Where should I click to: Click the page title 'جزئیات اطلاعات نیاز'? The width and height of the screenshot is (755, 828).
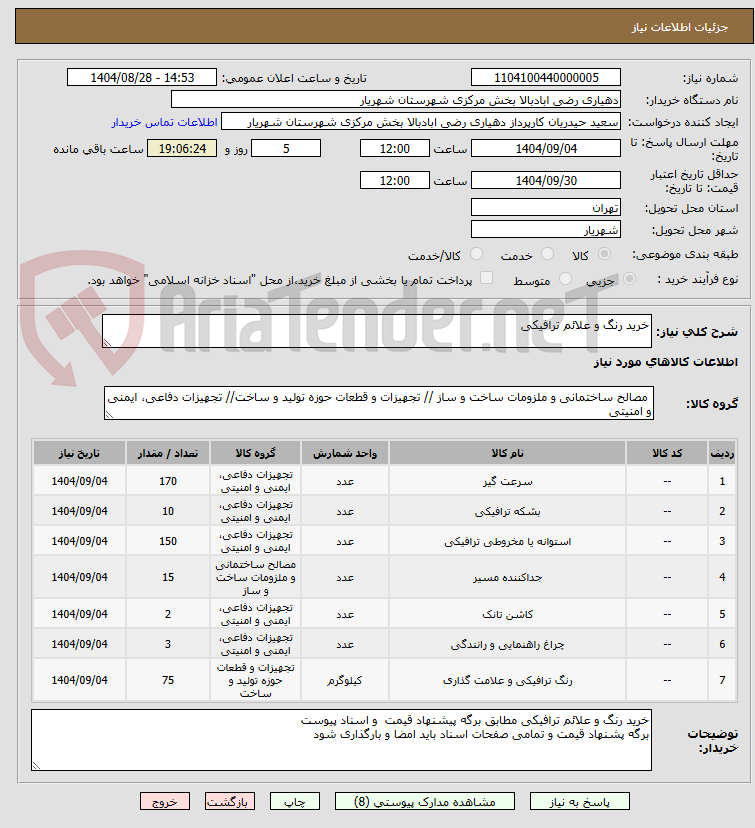coord(680,27)
